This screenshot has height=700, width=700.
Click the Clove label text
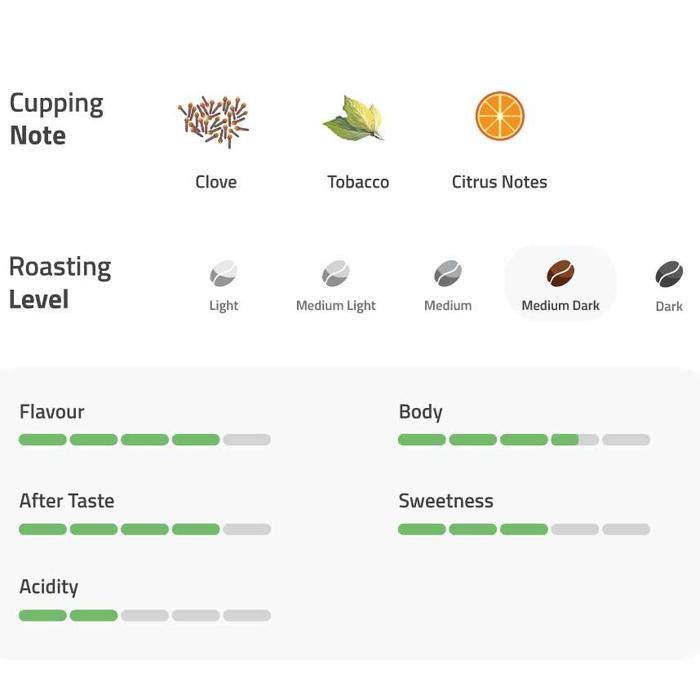tap(216, 182)
